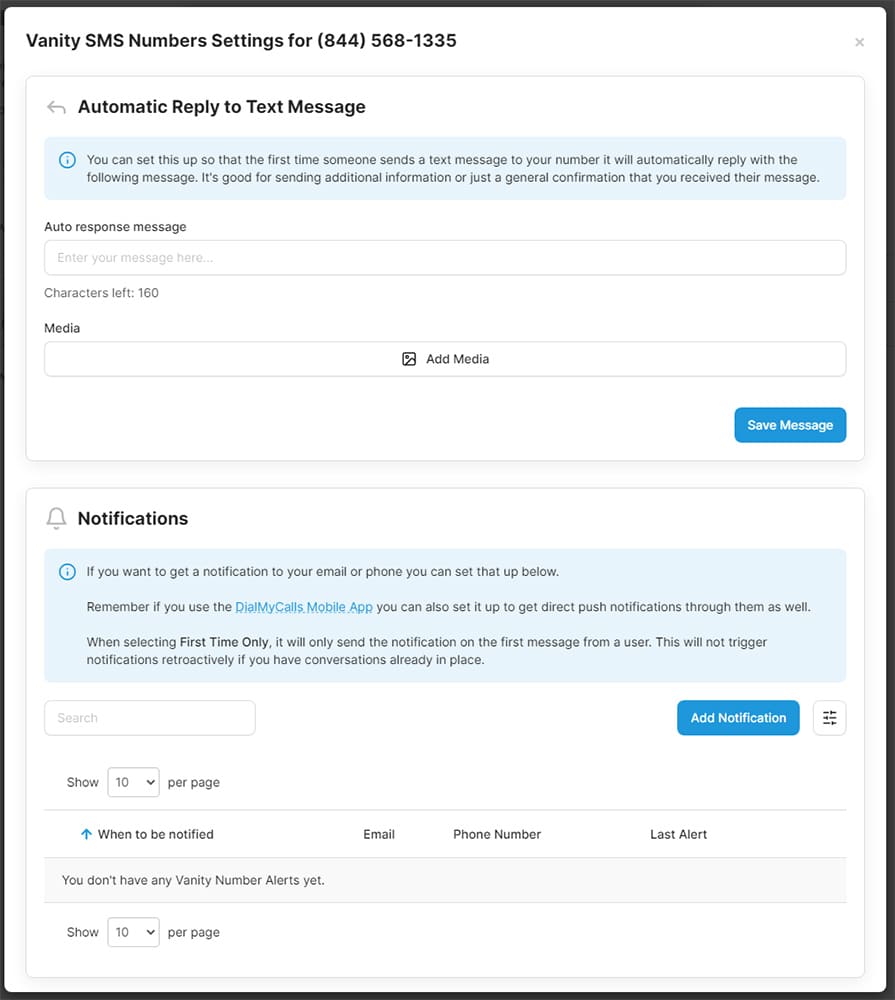895x1000 pixels.
Task: Click the info icon in the auto-reply tip box
Action: [67, 160]
